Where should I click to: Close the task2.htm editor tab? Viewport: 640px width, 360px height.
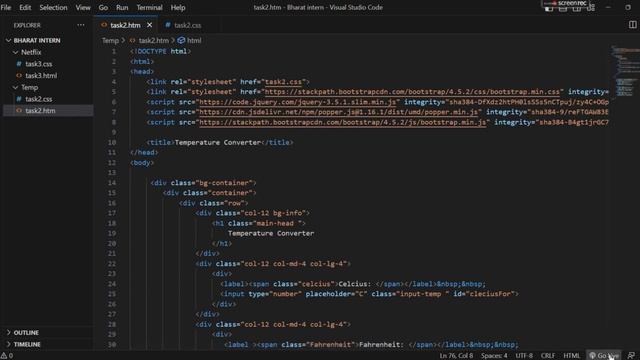[149, 25]
